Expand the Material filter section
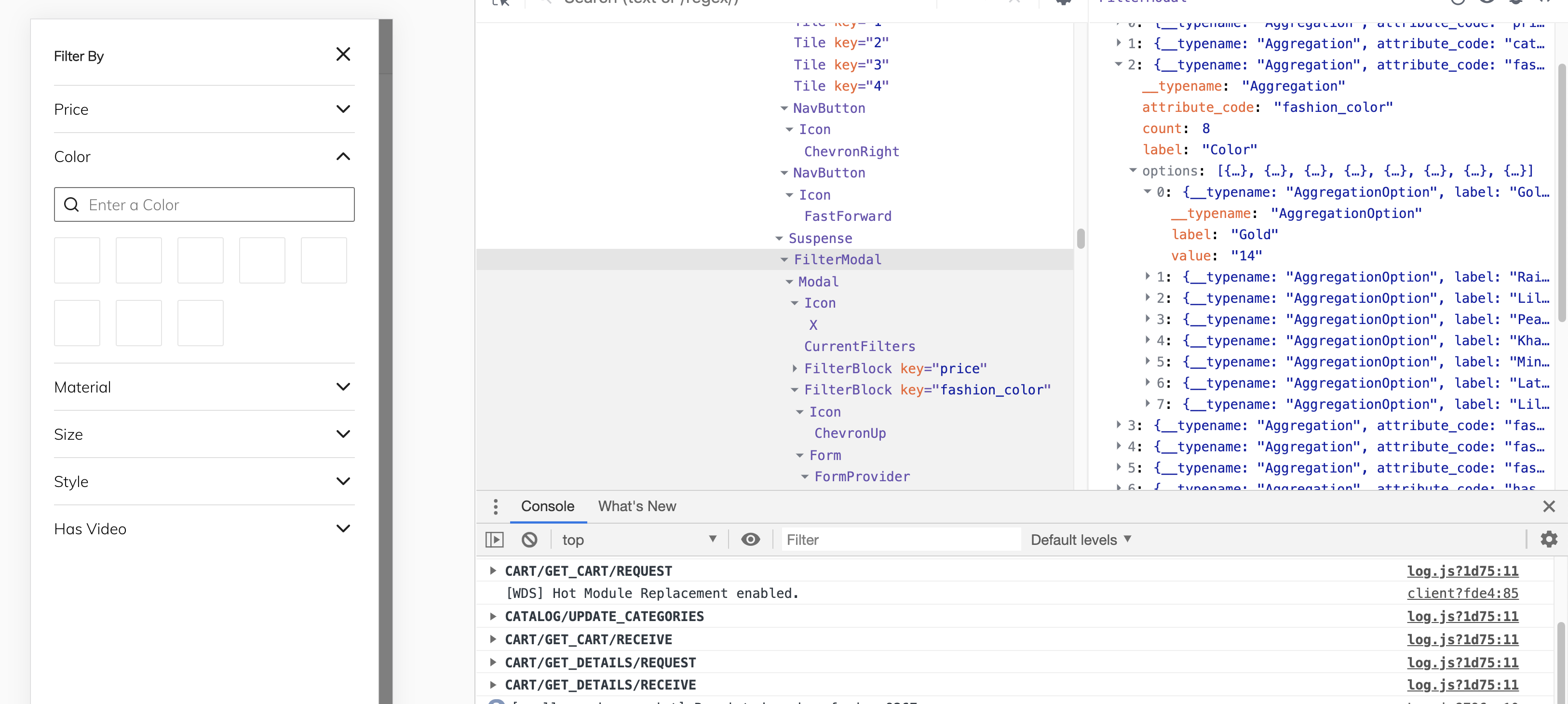The height and width of the screenshot is (704, 1568). click(343, 387)
